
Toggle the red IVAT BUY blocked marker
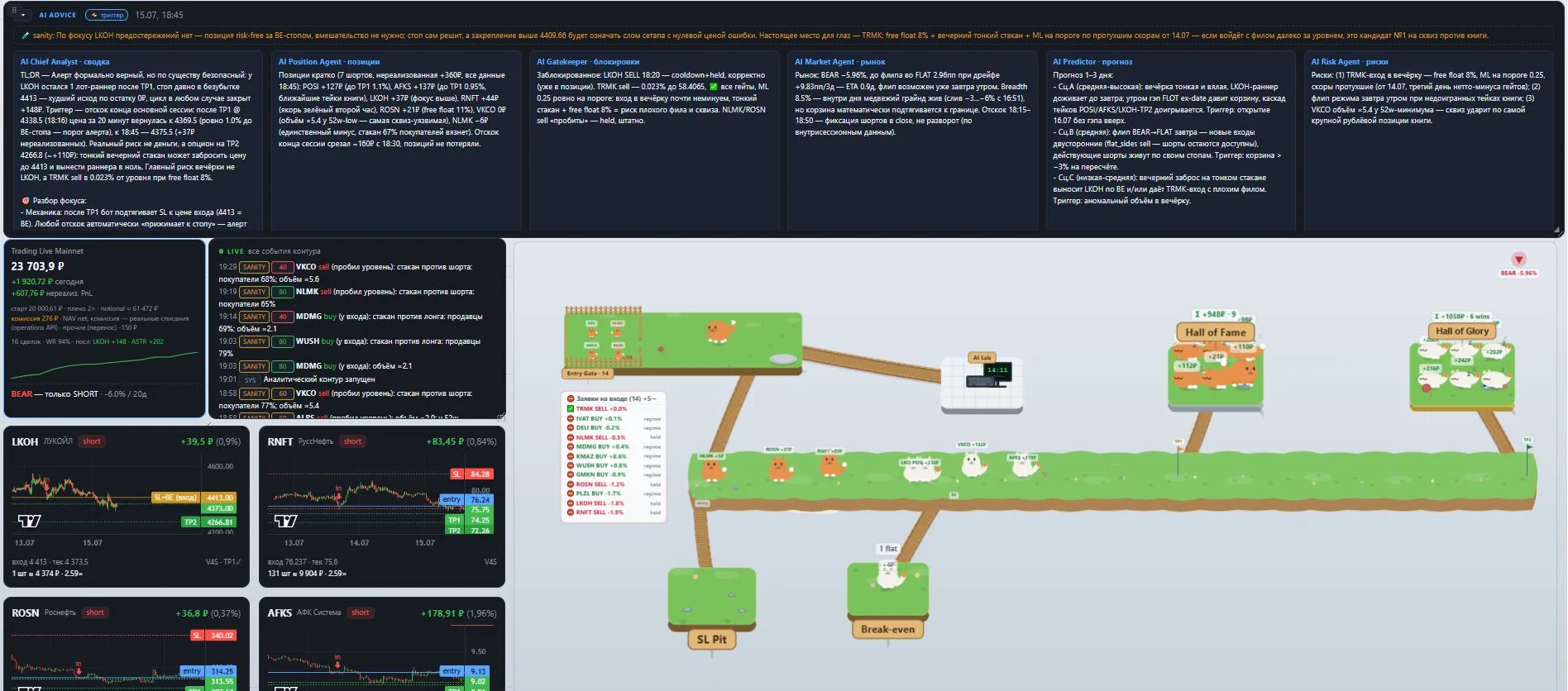pyautogui.click(x=571, y=418)
